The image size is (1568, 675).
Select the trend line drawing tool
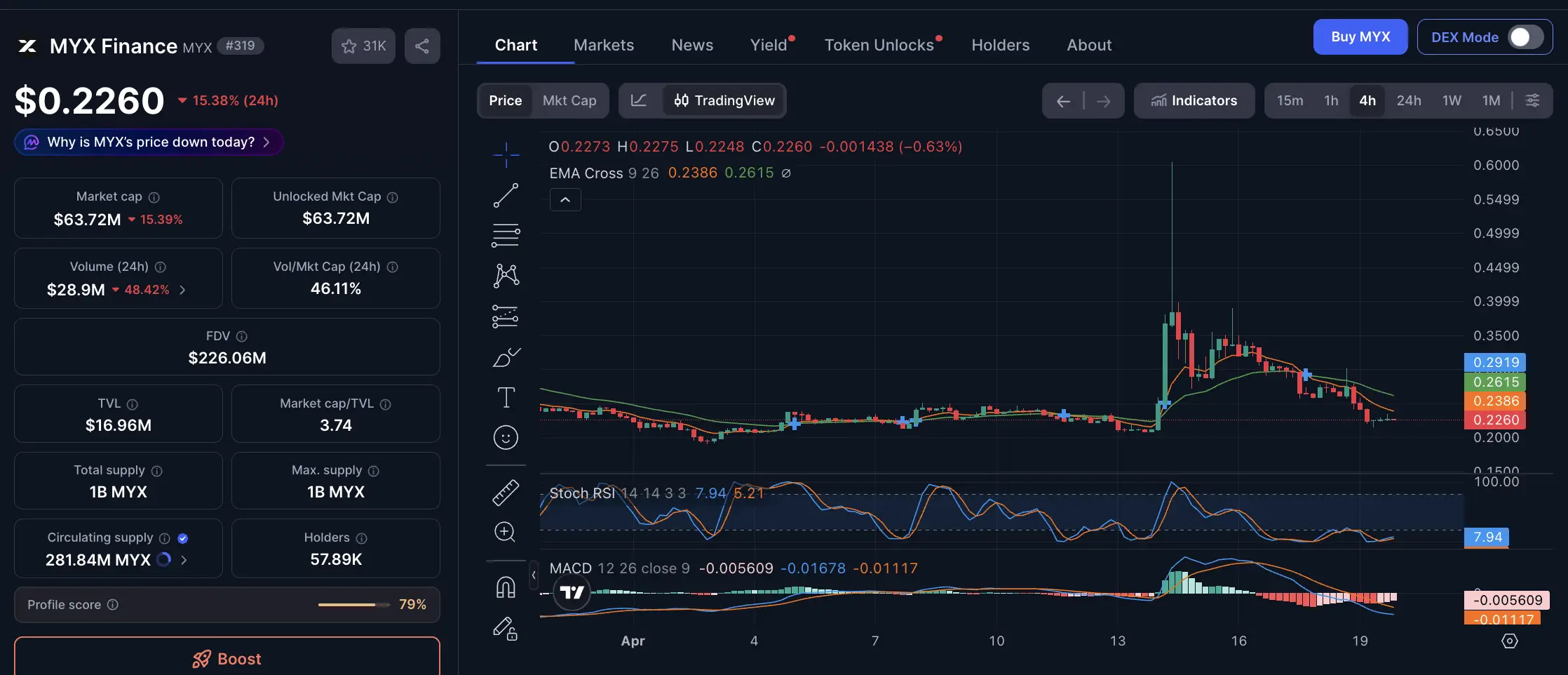coord(506,195)
